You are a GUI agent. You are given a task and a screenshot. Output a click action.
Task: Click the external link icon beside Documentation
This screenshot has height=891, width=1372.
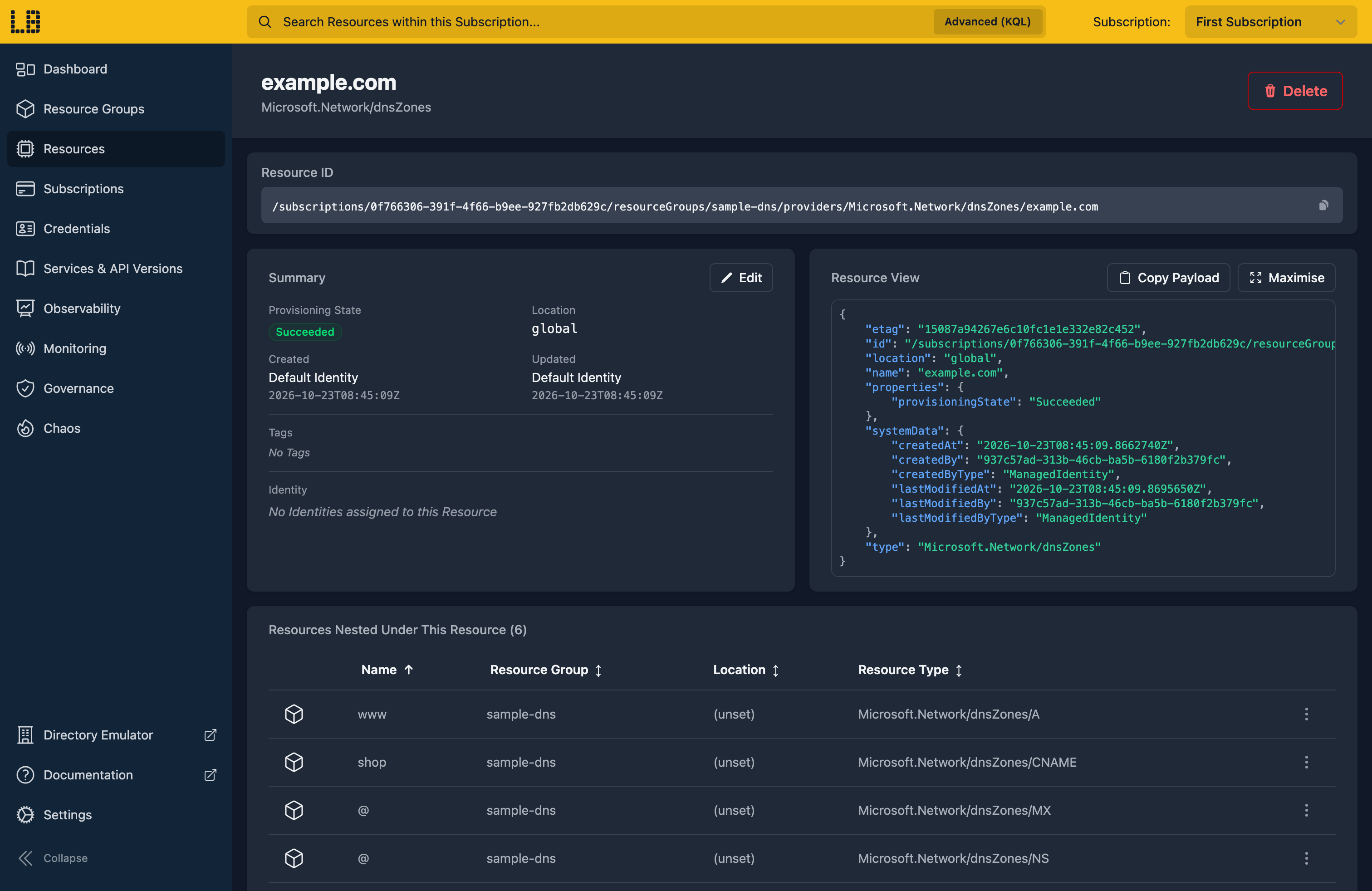point(211,774)
